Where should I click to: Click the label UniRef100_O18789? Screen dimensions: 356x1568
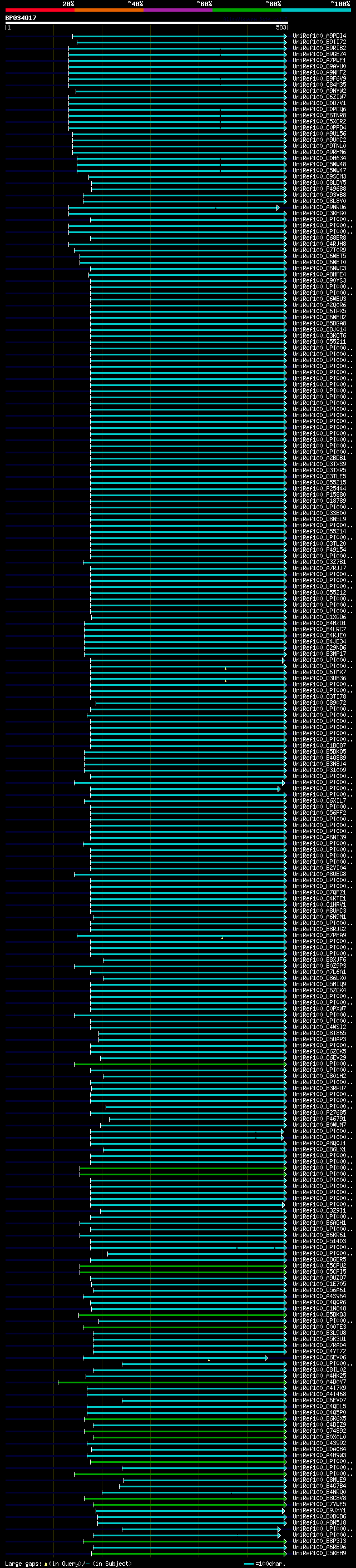pyautogui.click(x=319, y=501)
